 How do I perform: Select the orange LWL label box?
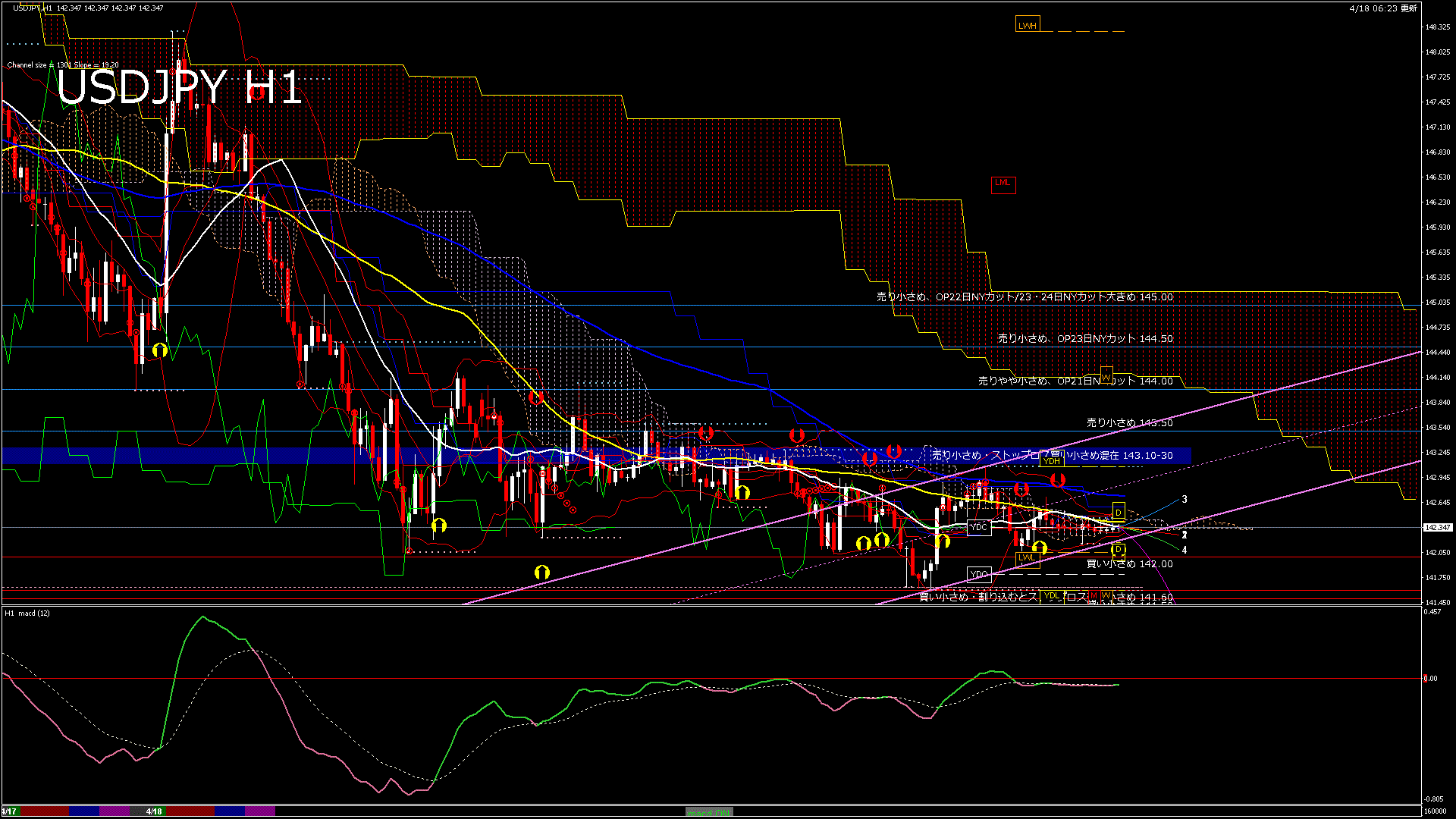pyautogui.click(x=1027, y=558)
